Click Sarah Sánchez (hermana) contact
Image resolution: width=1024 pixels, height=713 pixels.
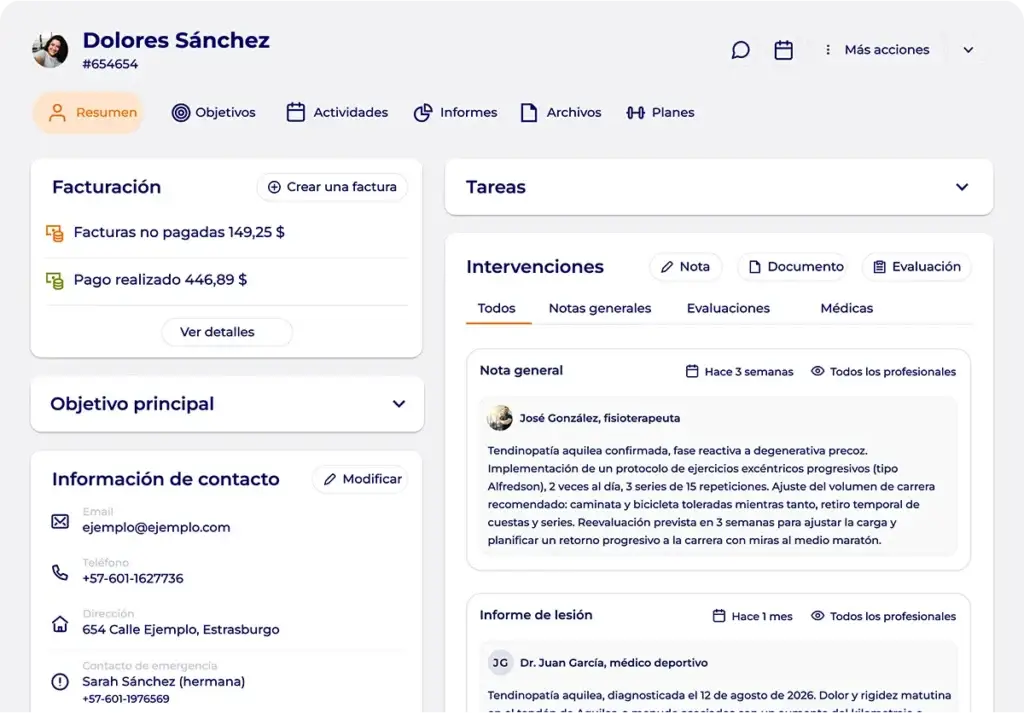pos(164,681)
